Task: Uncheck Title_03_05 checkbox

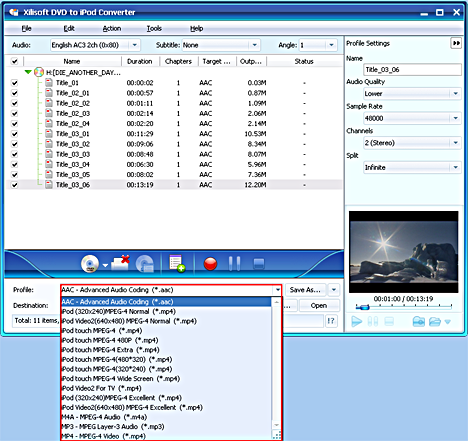Action: tap(14, 175)
